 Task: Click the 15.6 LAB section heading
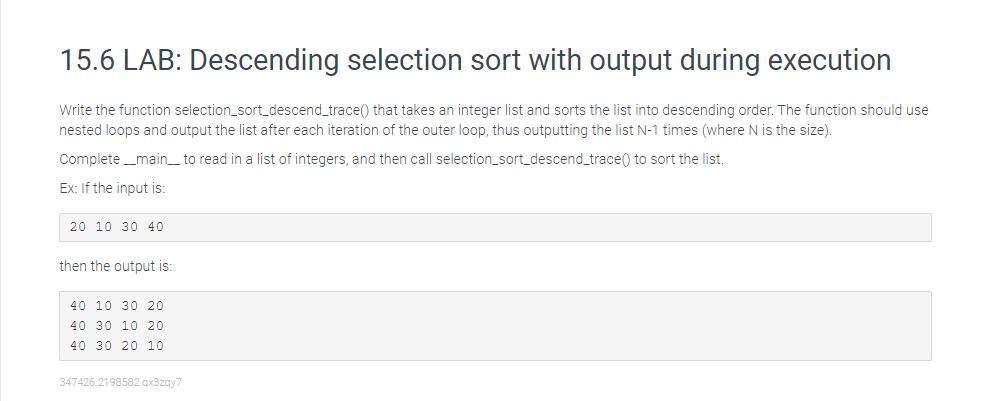coord(475,61)
